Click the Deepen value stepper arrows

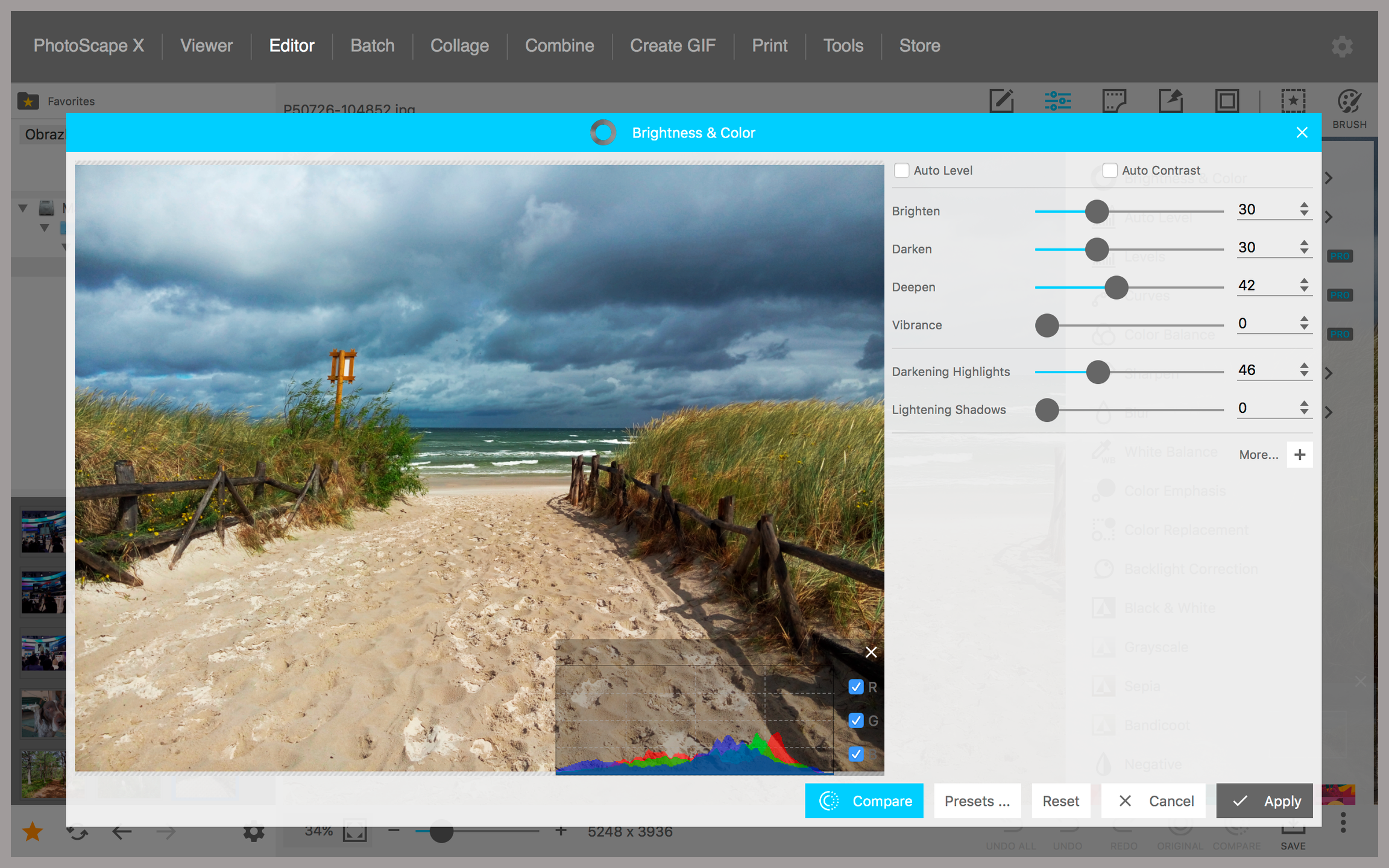(x=1304, y=285)
